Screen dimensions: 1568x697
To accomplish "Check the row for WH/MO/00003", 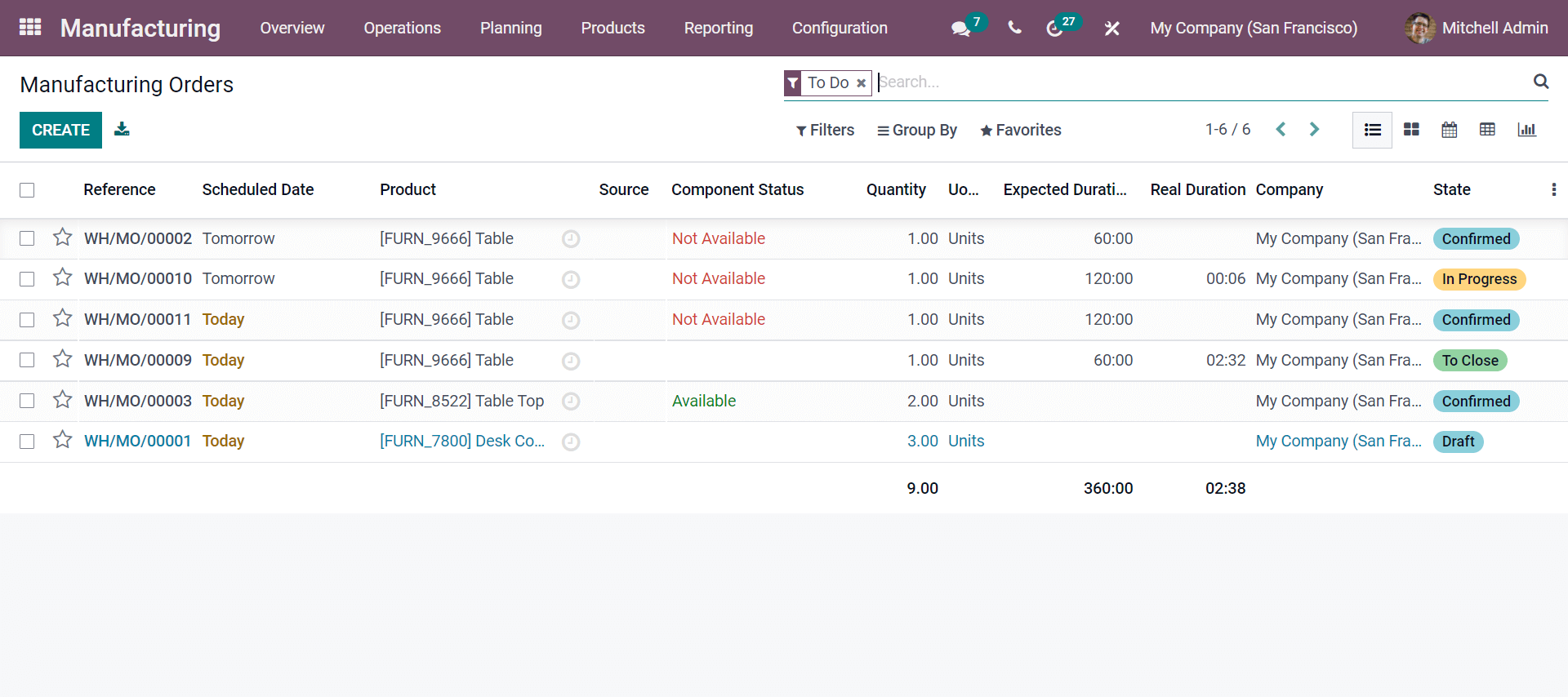I will (27, 401).
